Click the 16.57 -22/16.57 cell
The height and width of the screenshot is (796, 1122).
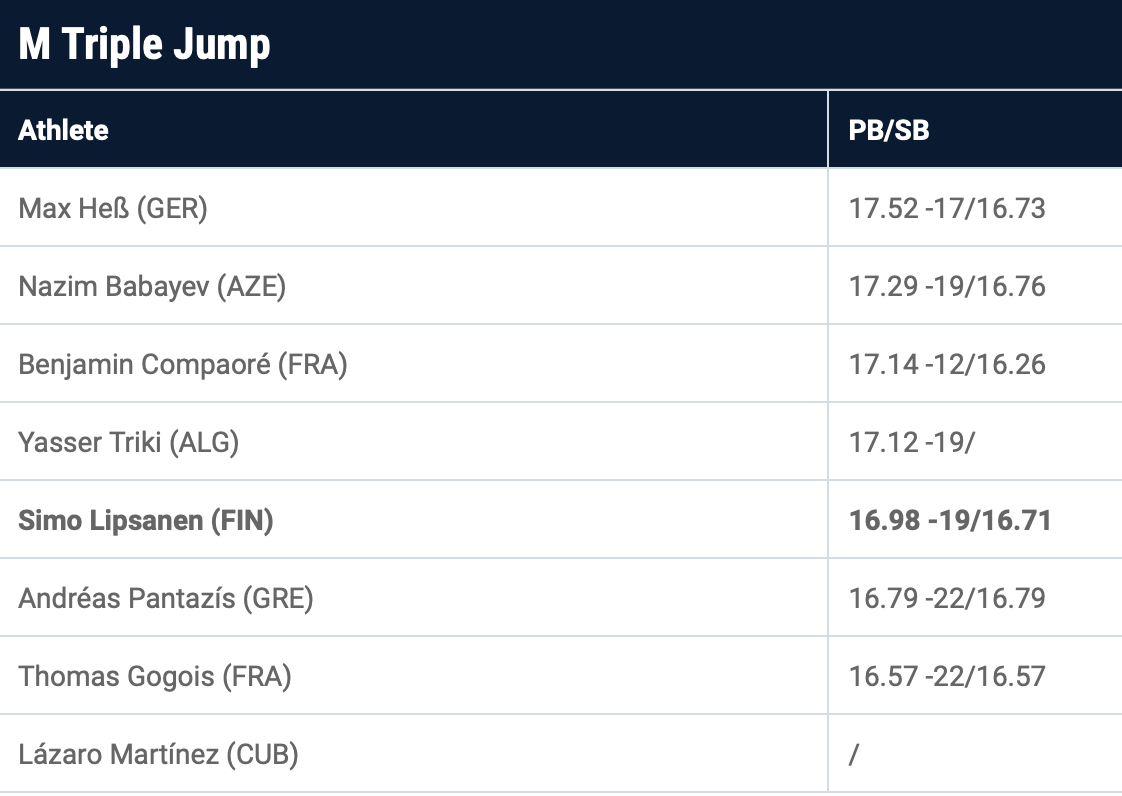point(946,676)
